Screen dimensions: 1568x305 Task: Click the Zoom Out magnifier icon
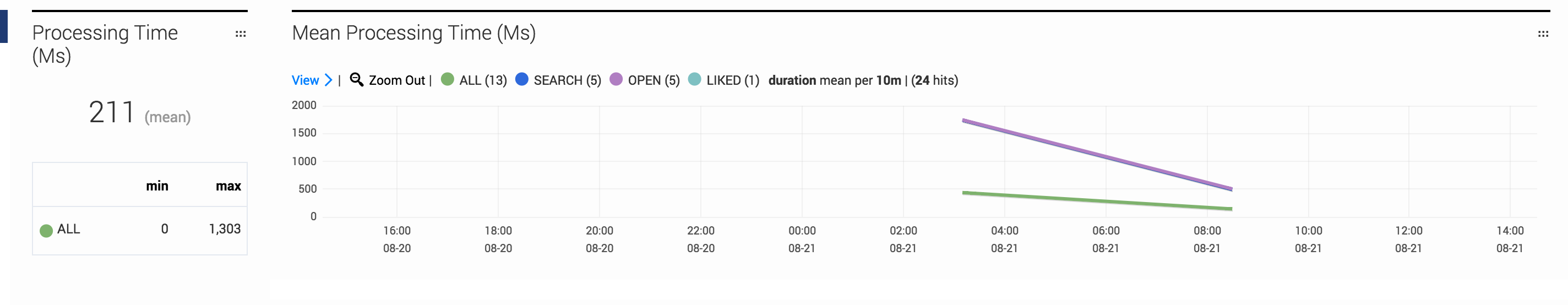point(357,80)
